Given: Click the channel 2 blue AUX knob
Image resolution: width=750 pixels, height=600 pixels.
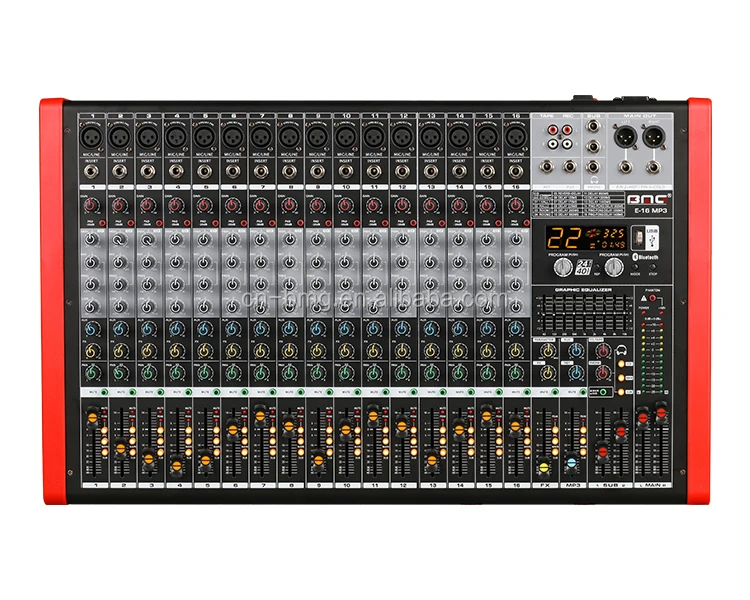Looking at the screenshot, I should pyautogui.click(x=120, y=329).
